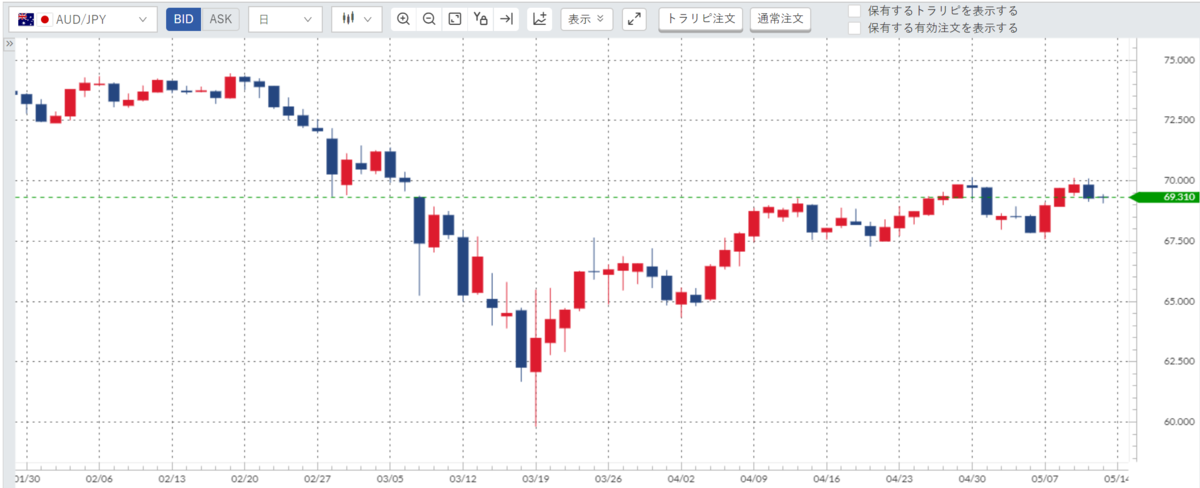Viewport: 1200px width, 488px height.
Task: Click the 01/30 date axis label
Action: point(27,479)
